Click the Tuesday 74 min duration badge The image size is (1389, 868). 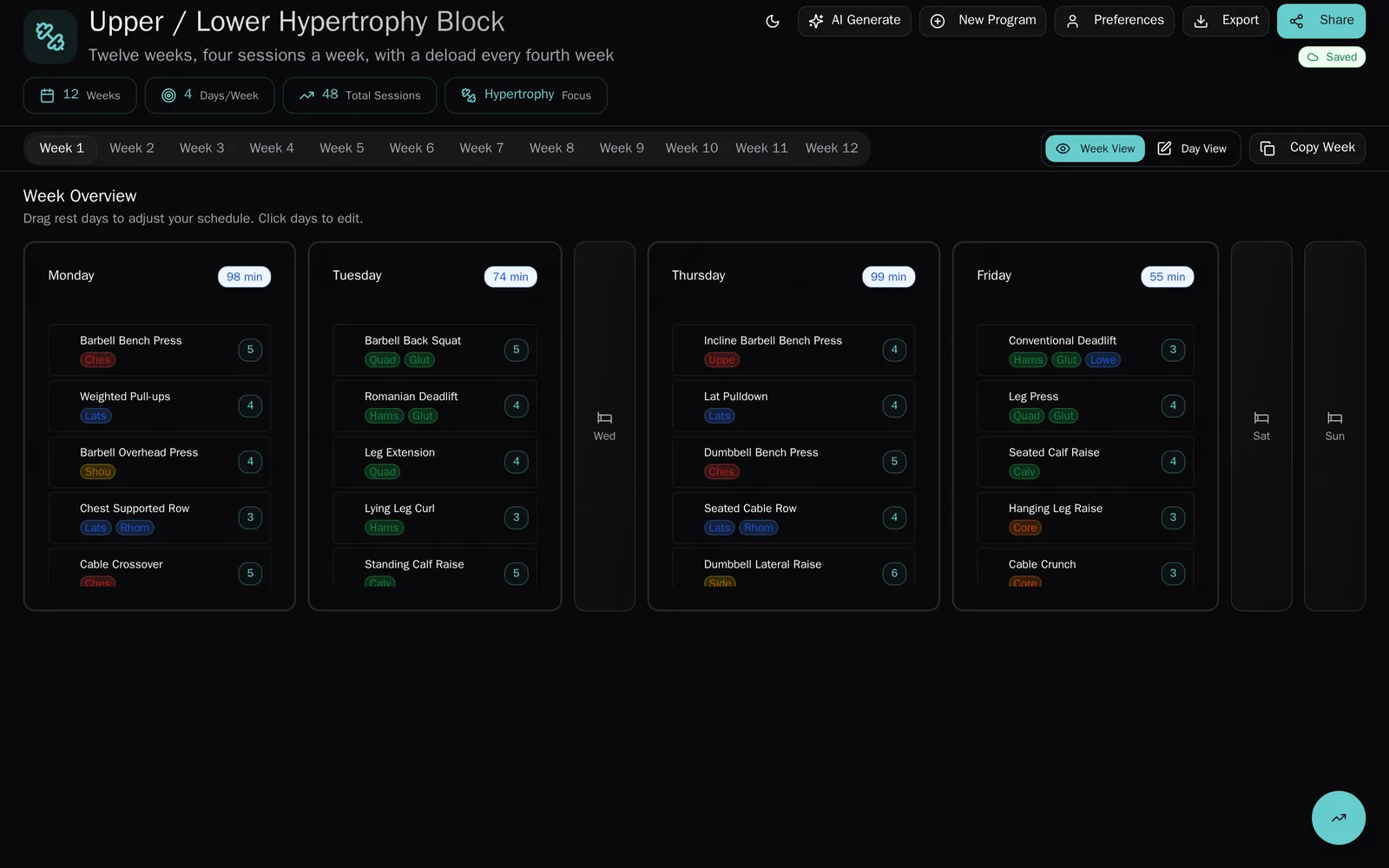(x=510, y=277)
